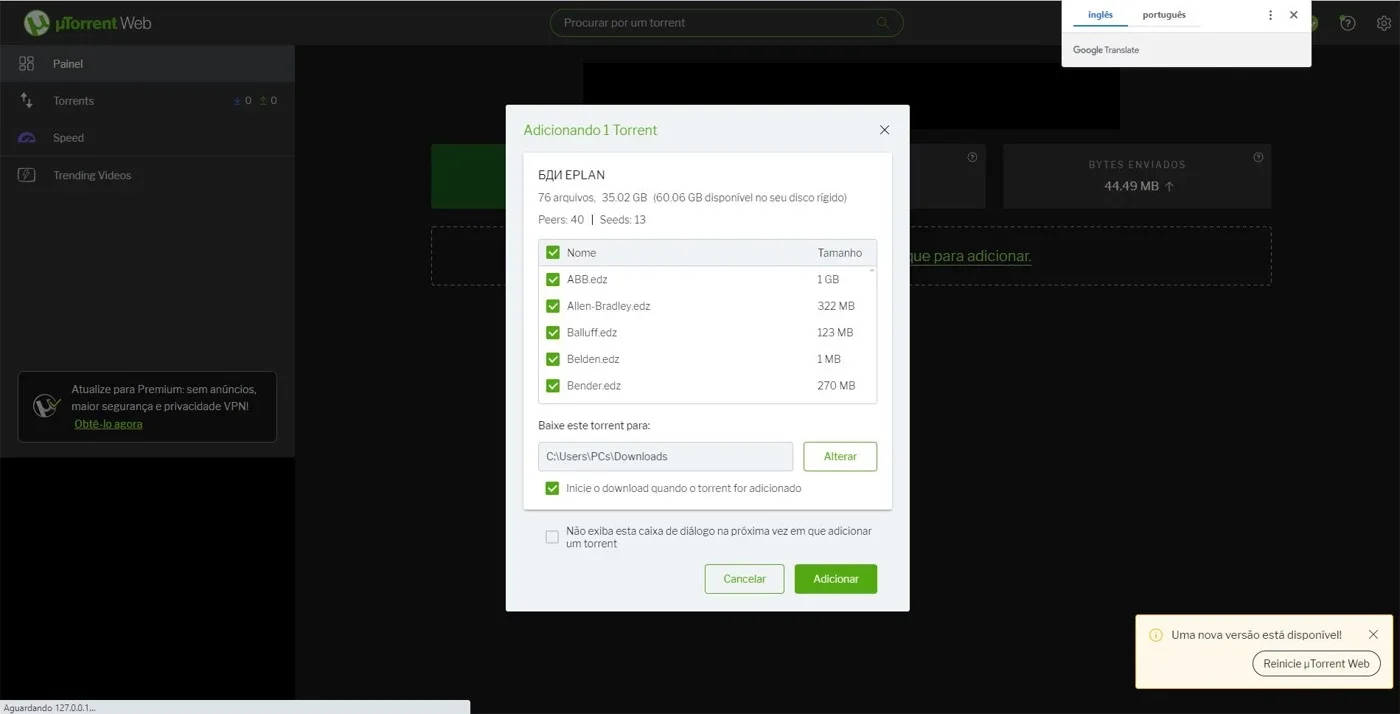Viewport: 1400px width, 714px height.
Task: Open Speed in the sidebar
Action: point(147,138)
